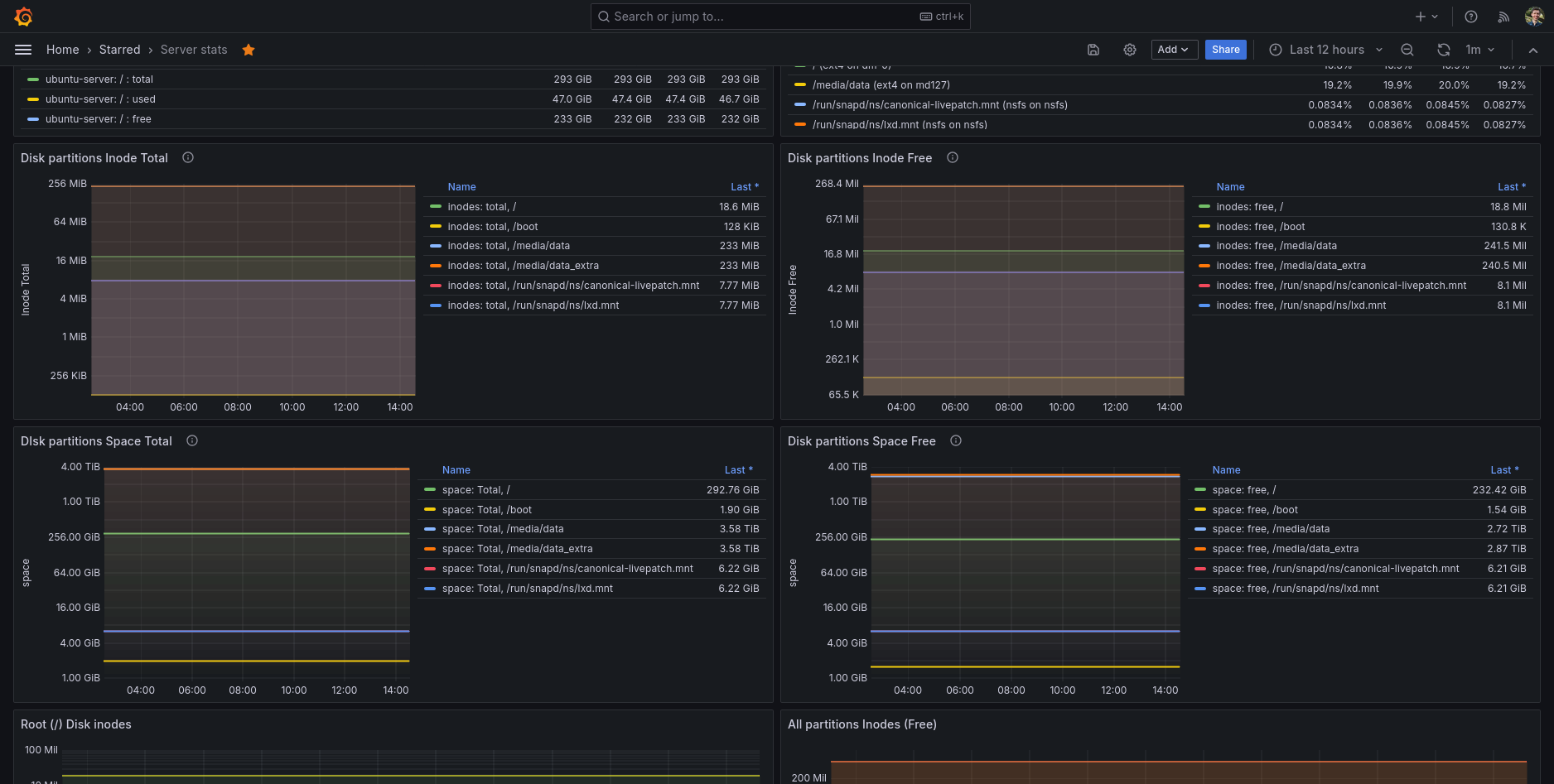Unstar the Server stats dashboard

(x=249, y=50)
